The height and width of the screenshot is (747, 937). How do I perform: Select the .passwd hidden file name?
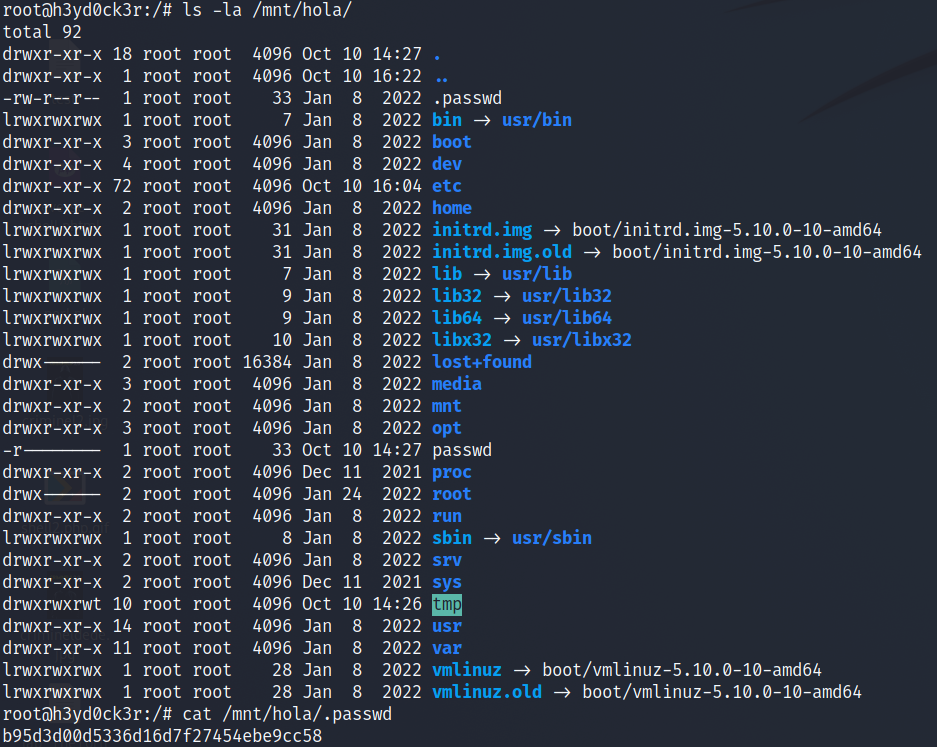tap(463, 97)
